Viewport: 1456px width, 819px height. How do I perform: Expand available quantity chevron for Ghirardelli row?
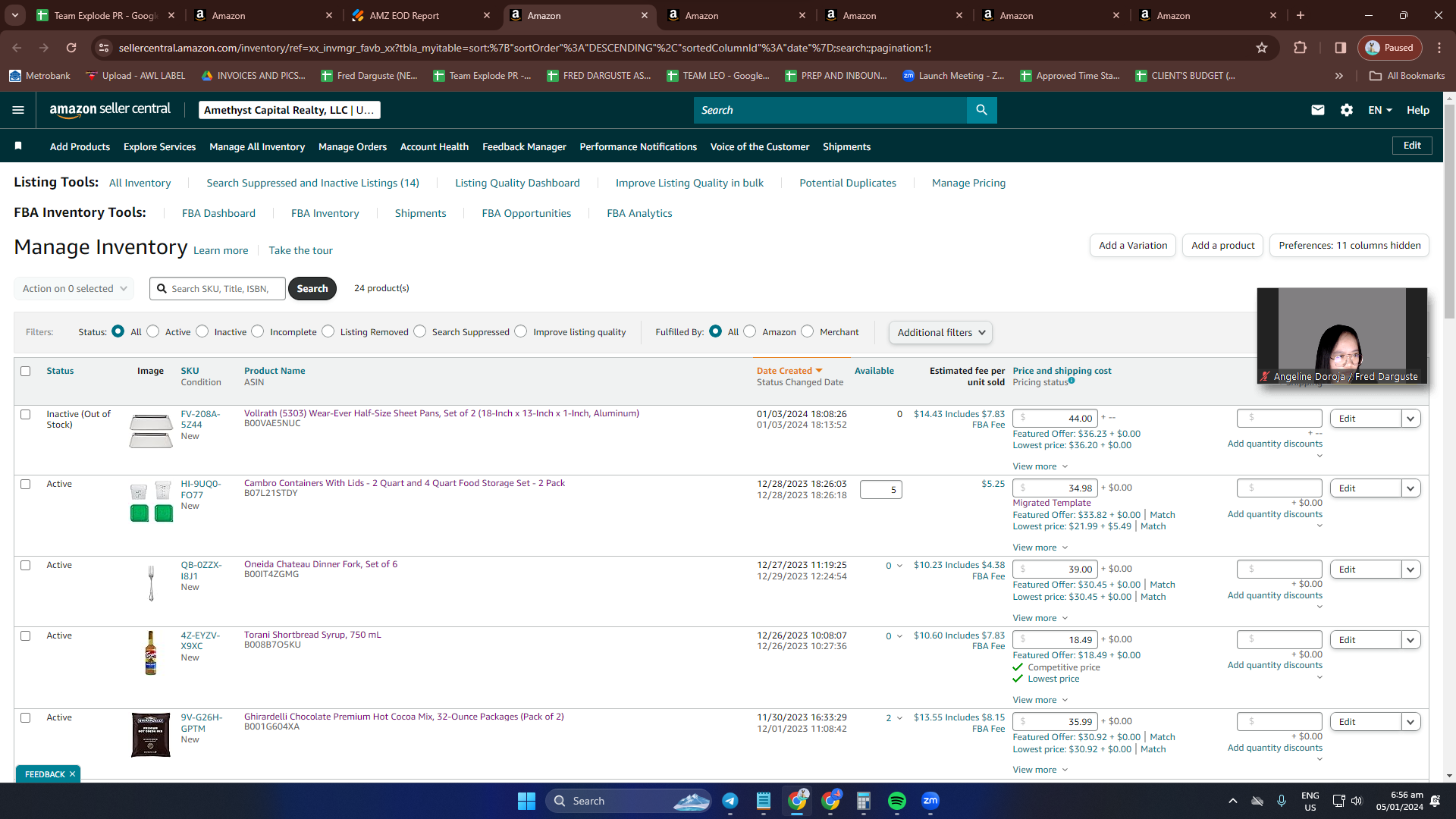[900, 718]
